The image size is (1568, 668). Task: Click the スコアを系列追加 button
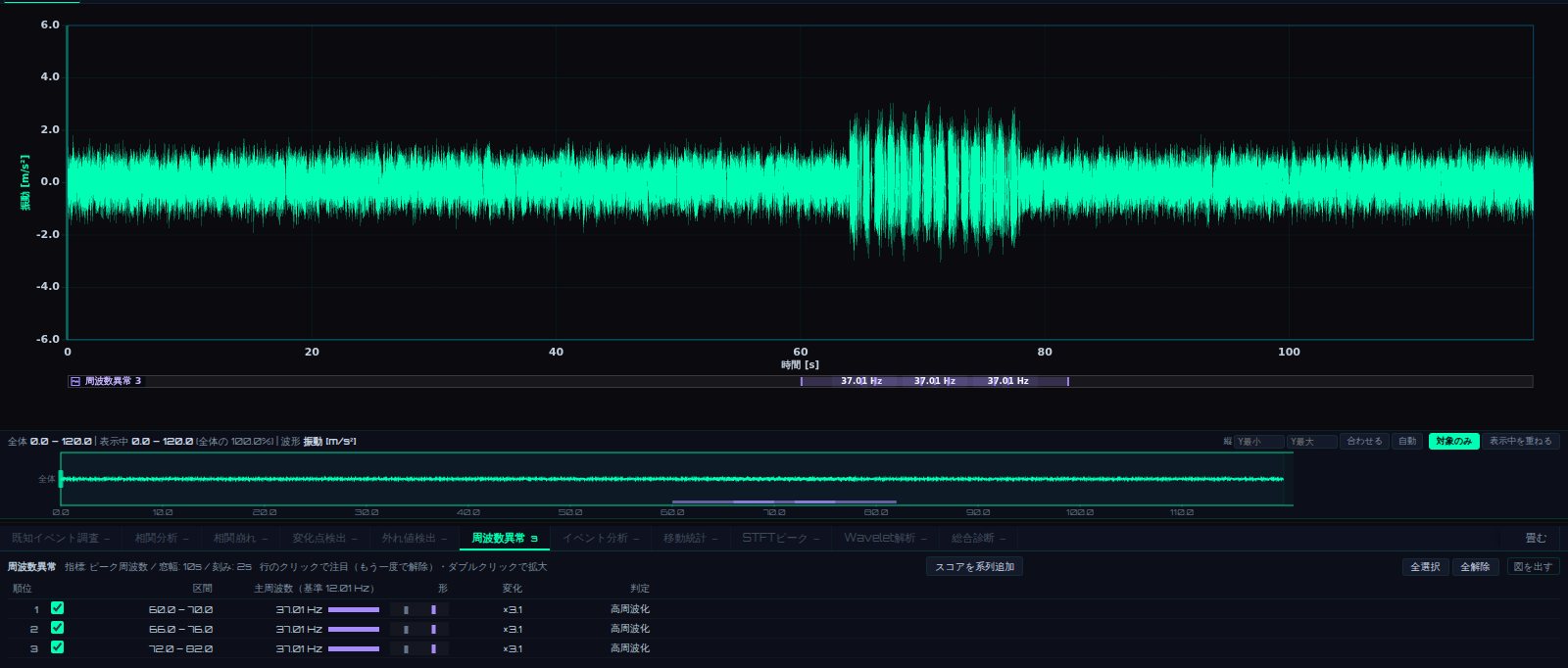(975, 567)
